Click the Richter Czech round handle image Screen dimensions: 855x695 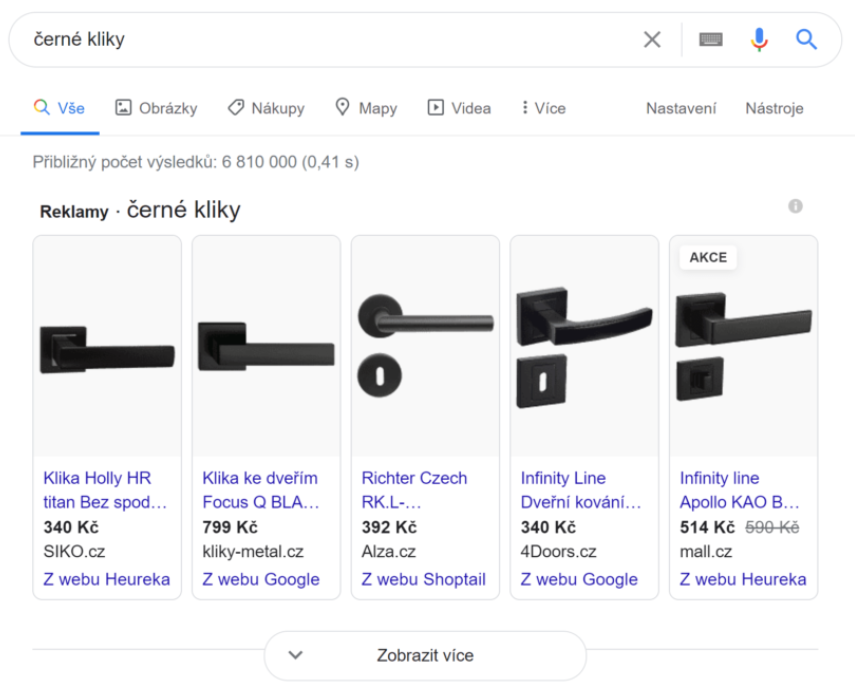click(x=425, y=346)
